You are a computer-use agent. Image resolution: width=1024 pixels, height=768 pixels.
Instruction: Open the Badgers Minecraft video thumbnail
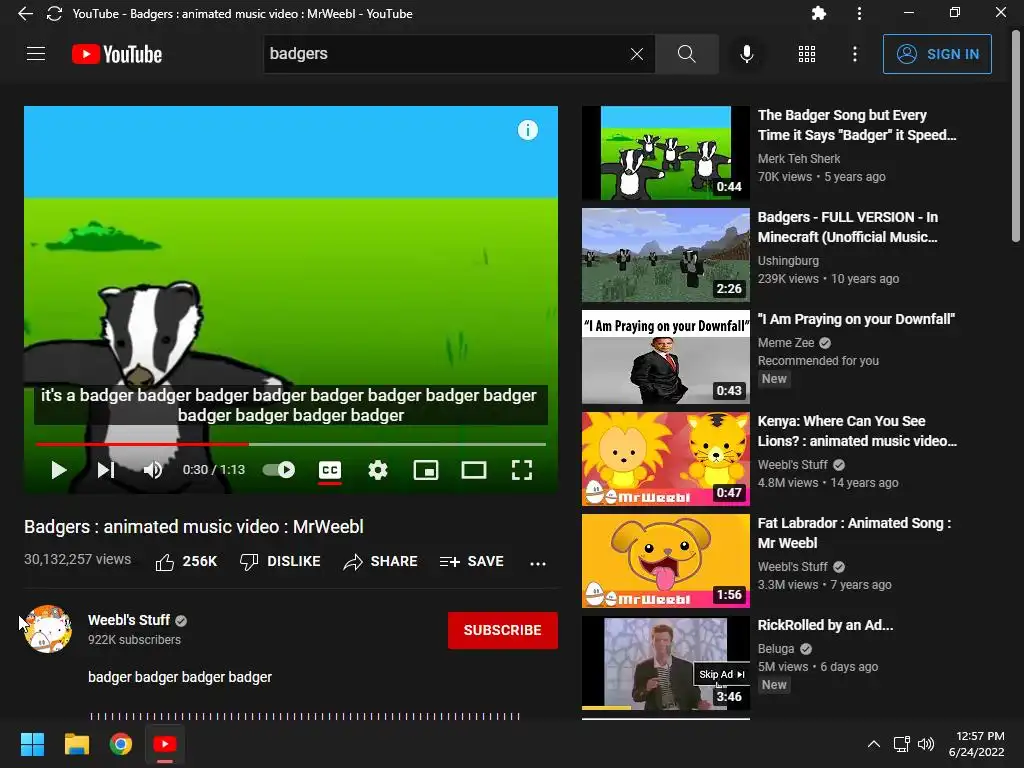point(665,255)
